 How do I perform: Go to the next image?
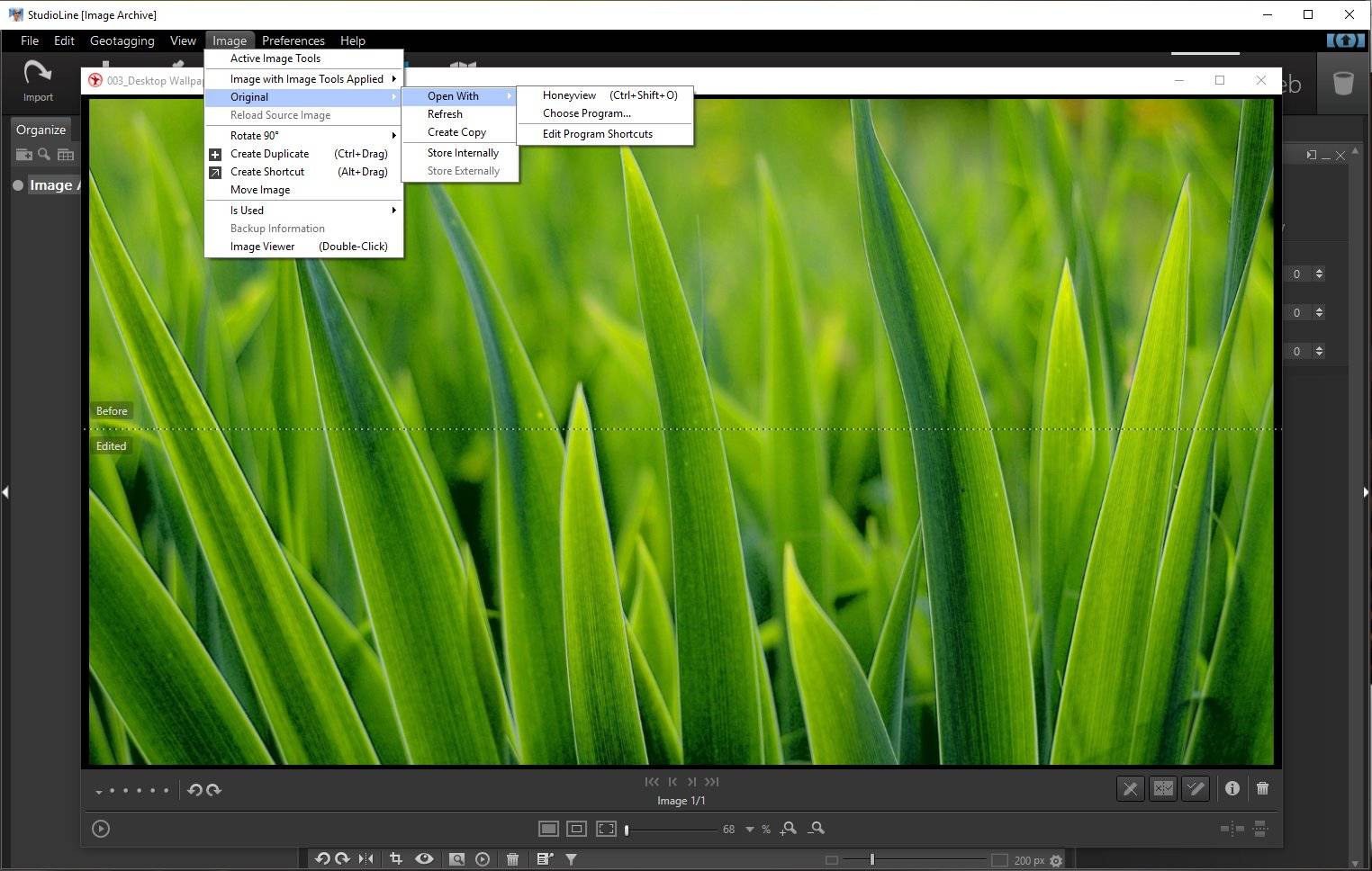tap(691, 782)
